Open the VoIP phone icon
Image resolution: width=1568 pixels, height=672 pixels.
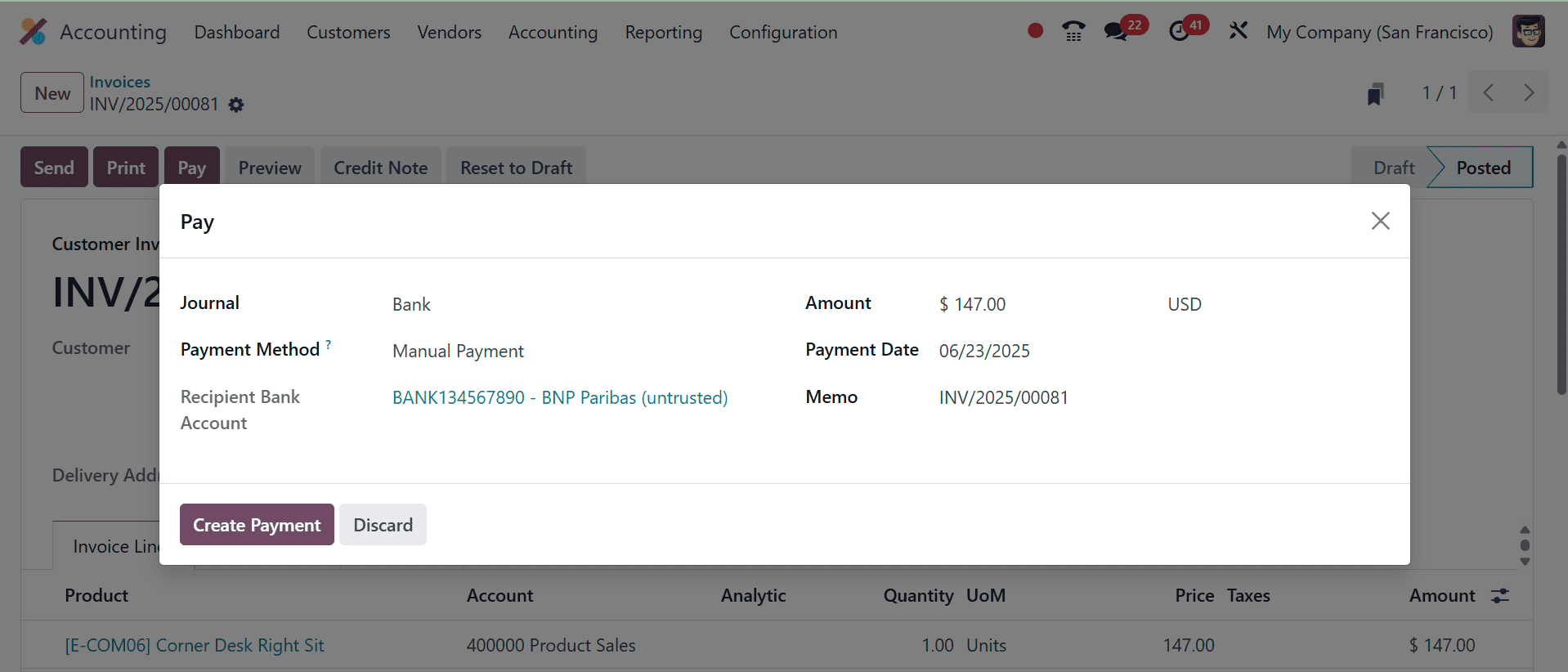coord(1073,31)
